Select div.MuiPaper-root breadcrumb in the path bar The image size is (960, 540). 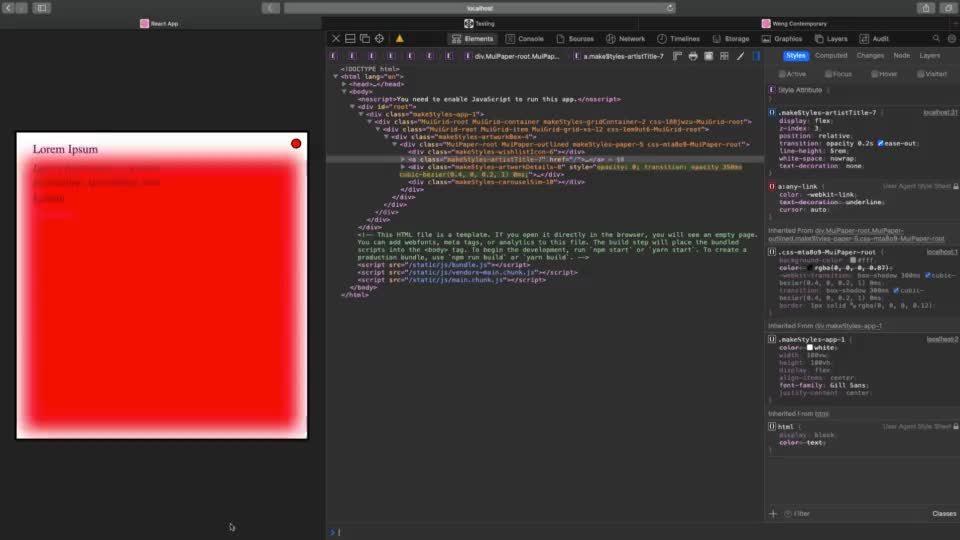click(512, 56)
